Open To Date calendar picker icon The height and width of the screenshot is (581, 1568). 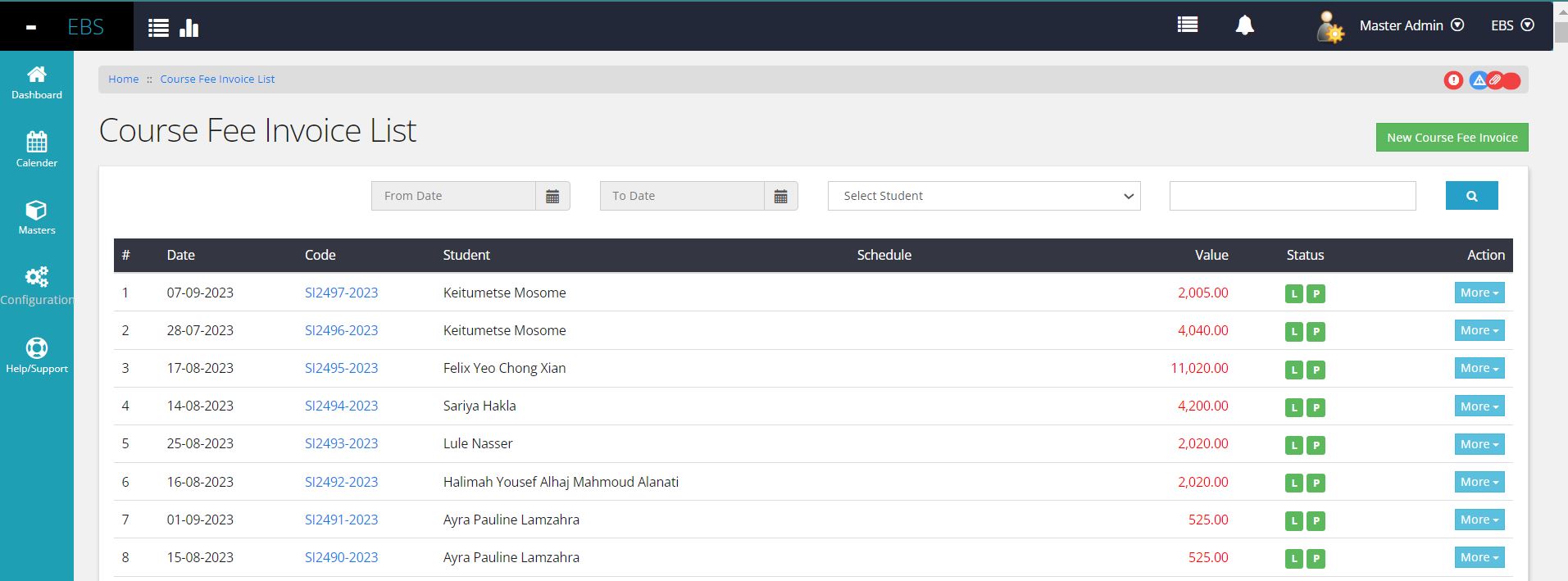[x=780, y=197]
